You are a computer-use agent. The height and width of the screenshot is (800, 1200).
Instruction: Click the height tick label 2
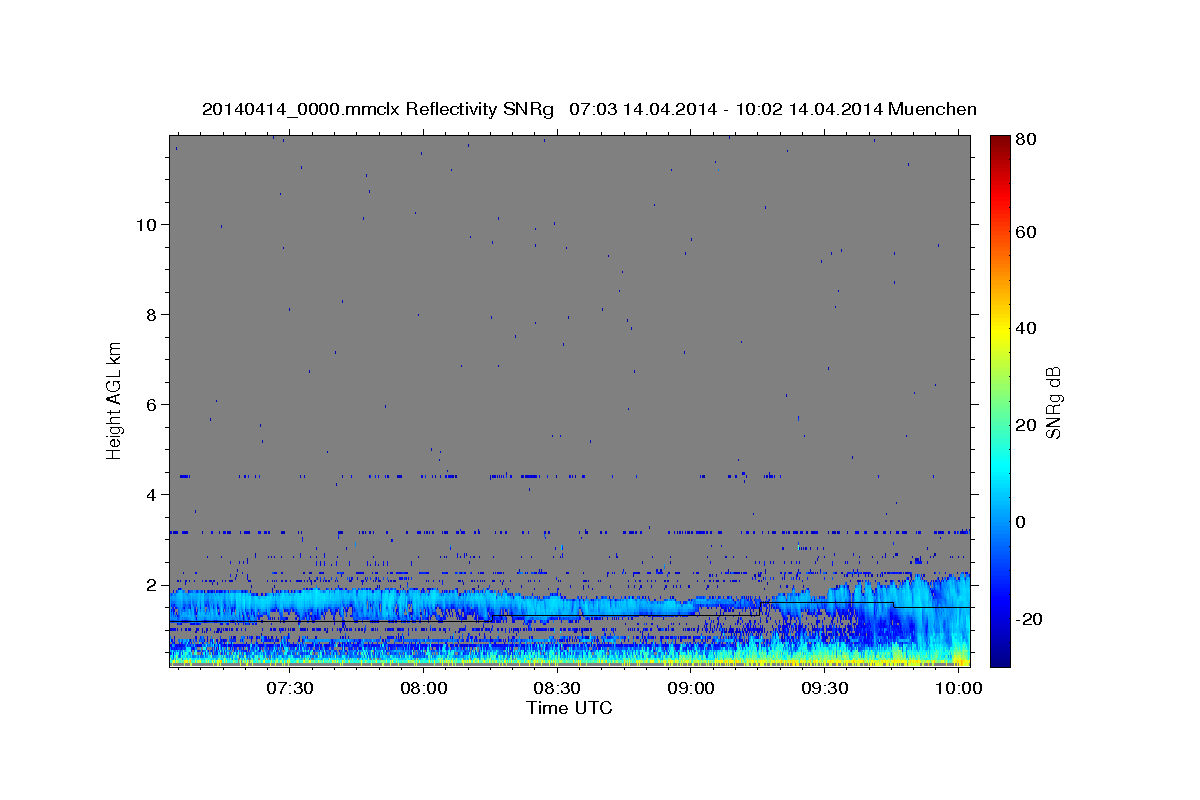(152, 585)
